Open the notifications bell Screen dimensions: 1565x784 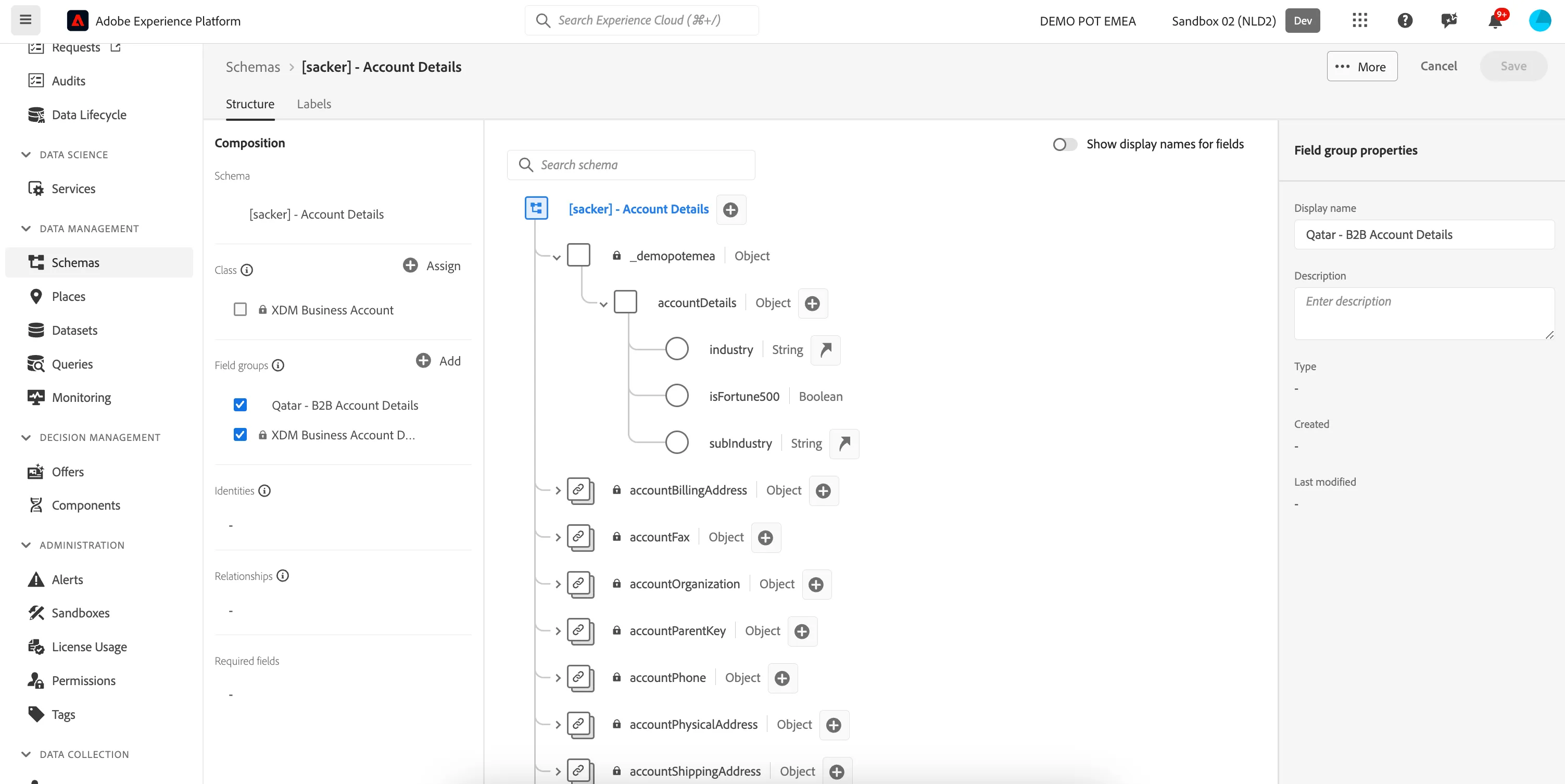(x=1495, y=21)
